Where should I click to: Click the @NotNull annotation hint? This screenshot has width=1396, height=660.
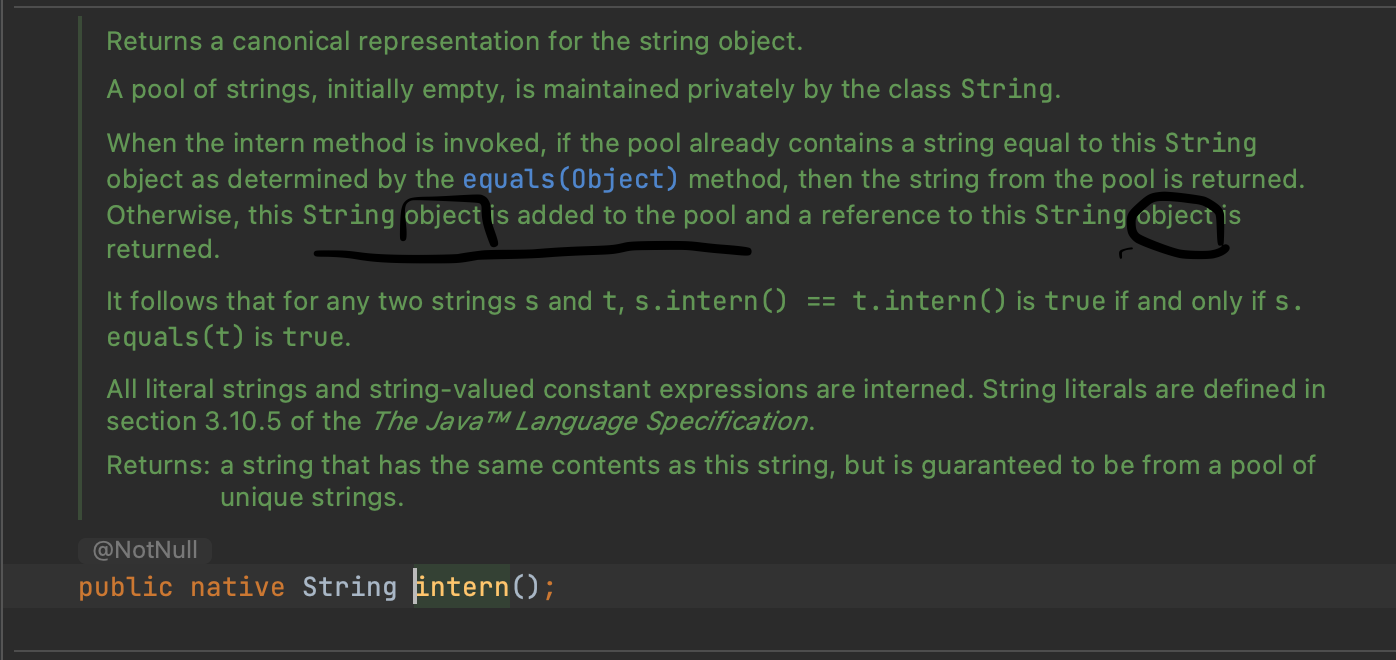click(145, 550)
